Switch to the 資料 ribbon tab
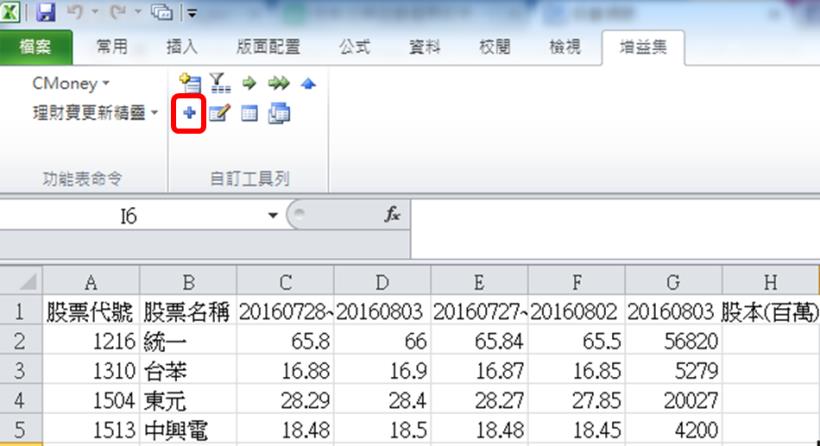This screenshot has height=446, width=820. [x=425, y=47]
